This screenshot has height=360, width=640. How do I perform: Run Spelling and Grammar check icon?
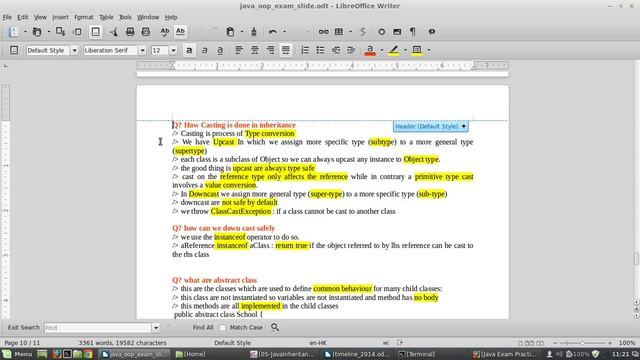tap(164, 32)
